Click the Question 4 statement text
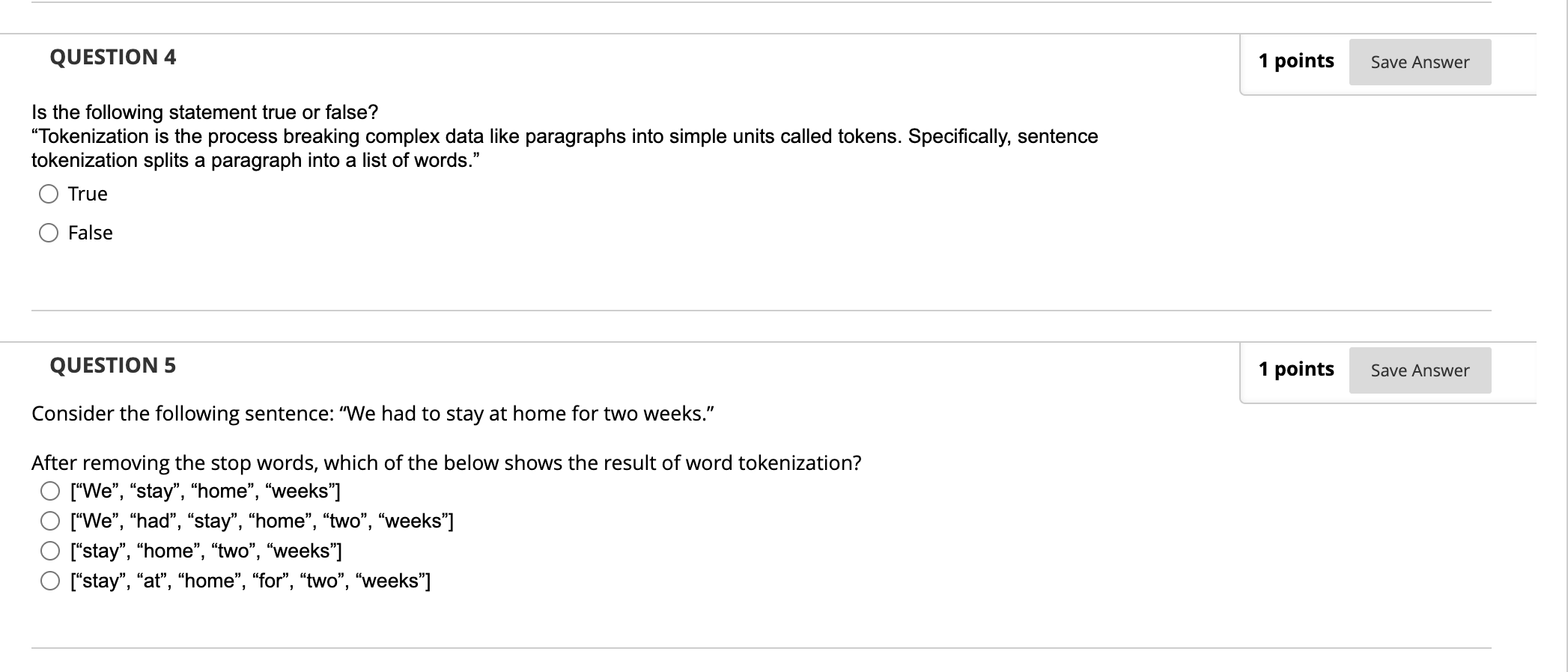This screenshot has height=672, width=1568. pyautogui.click(x=562, y=136)
